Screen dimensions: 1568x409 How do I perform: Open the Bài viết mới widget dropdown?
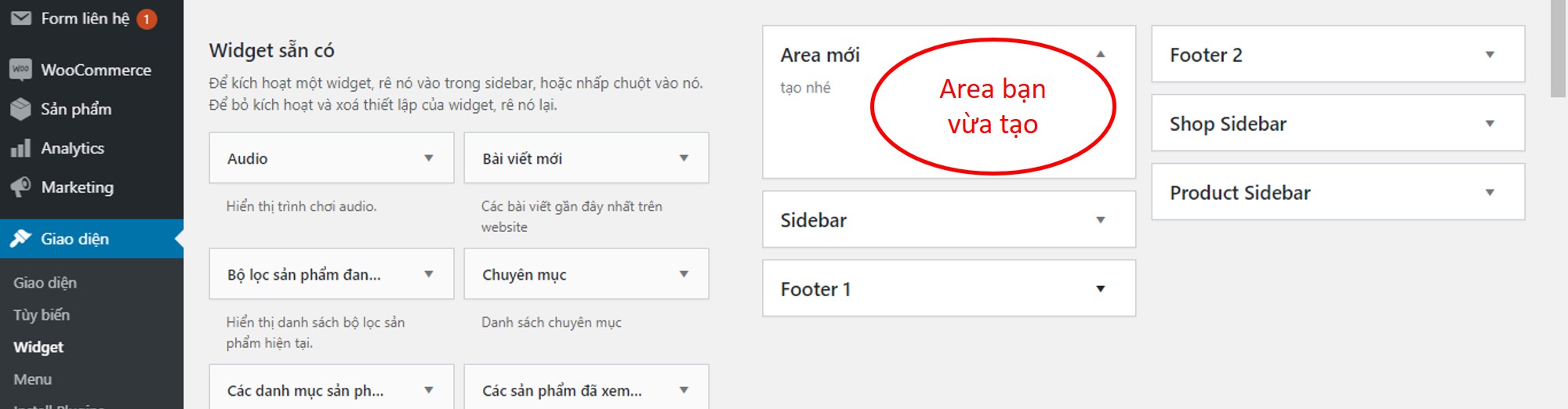click(x=684, y=158)
